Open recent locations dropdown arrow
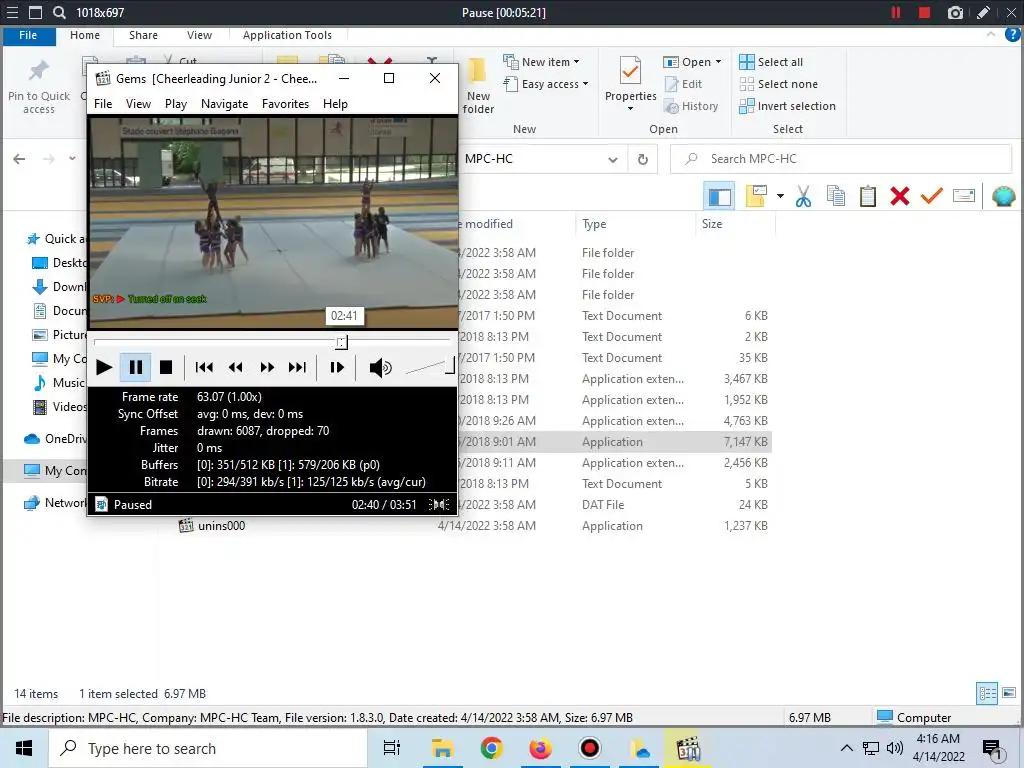This screenshot has width=1024, height=768. click(72, 159)
